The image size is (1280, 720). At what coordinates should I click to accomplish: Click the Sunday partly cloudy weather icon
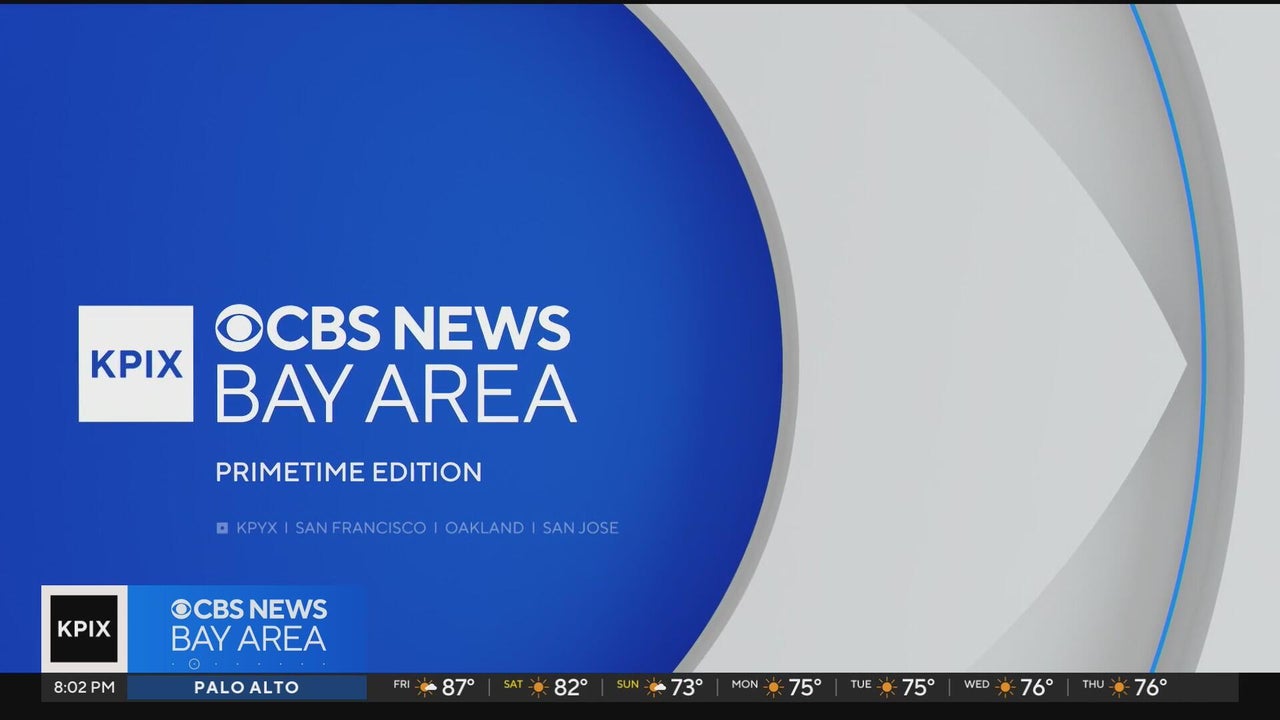coord(656,688)
